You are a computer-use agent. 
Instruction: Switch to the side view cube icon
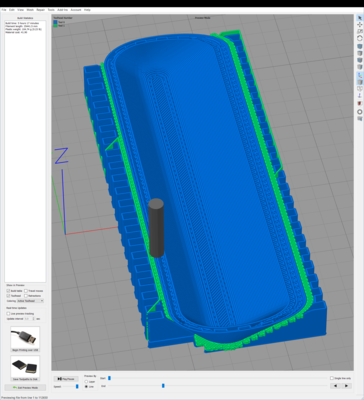click(x=360, y=67)
